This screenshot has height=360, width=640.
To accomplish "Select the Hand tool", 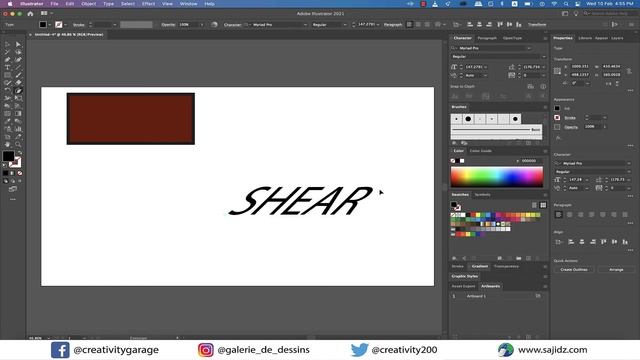I will point(7,144).
